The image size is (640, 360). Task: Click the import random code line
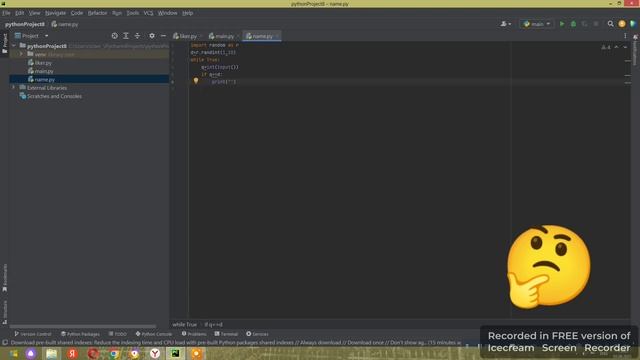215,45
